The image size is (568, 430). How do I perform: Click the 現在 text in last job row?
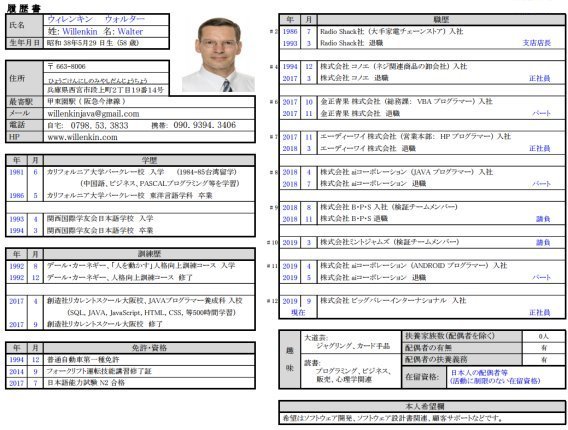pos(298,312)
